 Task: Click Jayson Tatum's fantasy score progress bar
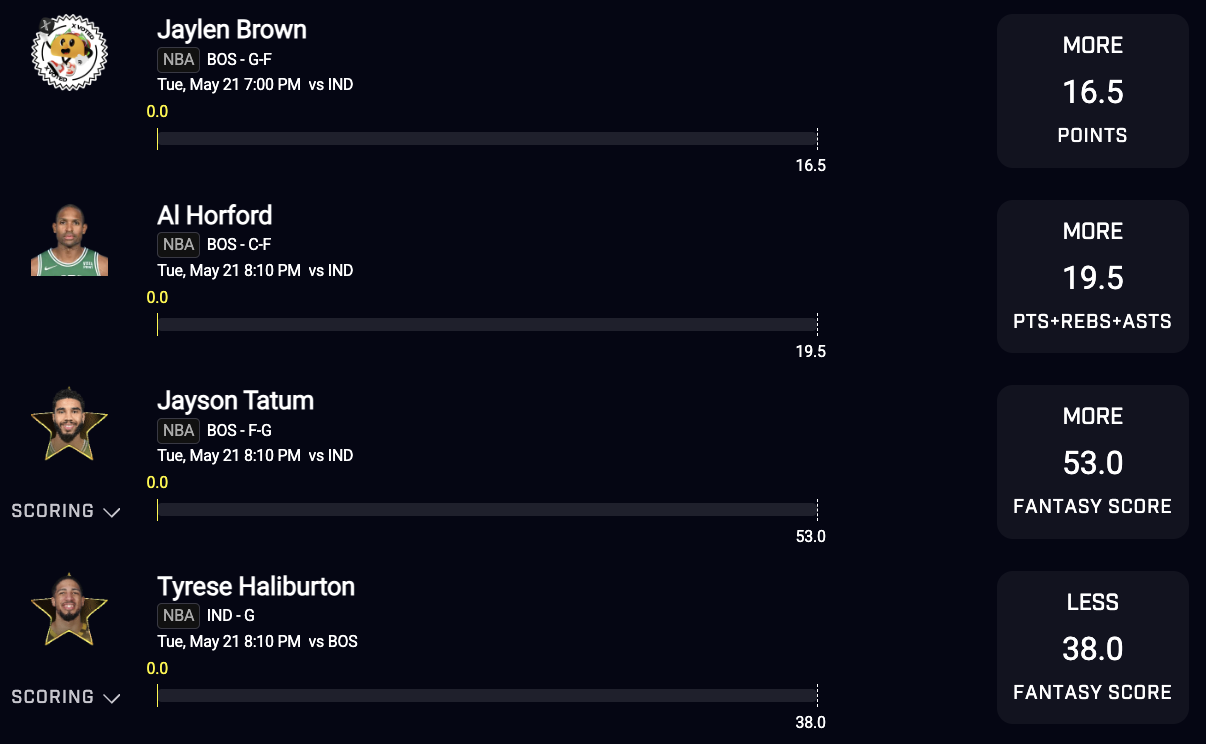pos(487,510)
